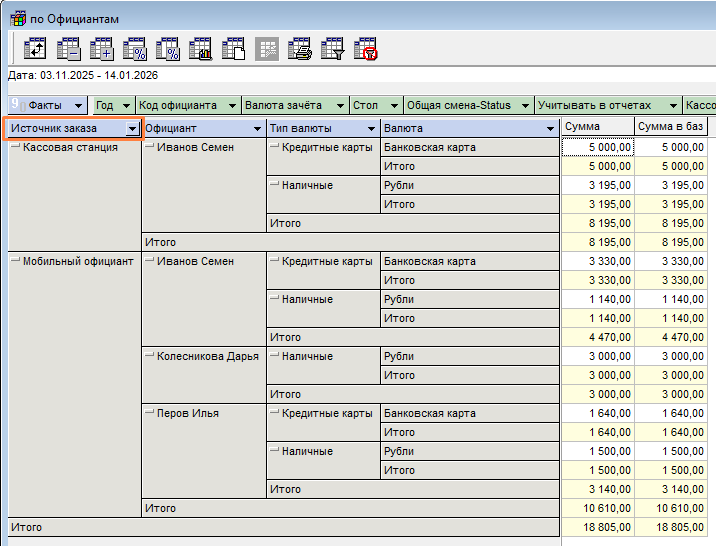
Task: Open the Официант column filter dropdown
Action: coord(256,129)
